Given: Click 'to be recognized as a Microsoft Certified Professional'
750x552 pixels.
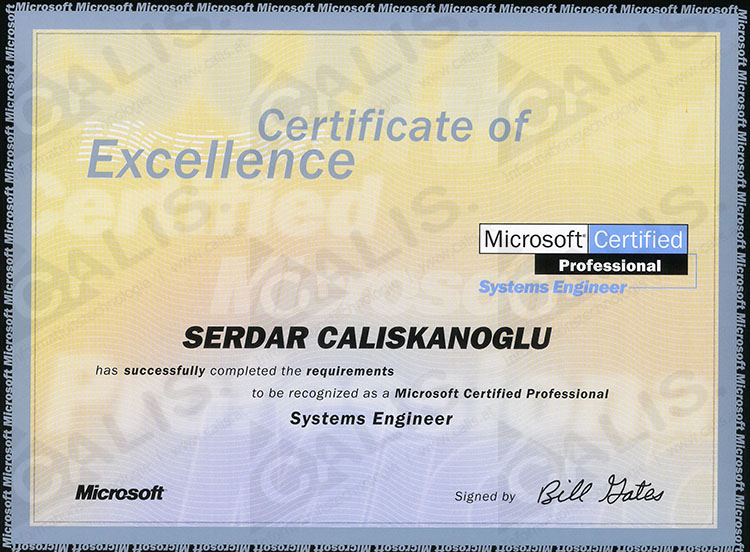Looking at the screenshot, I should click(430, 394).
